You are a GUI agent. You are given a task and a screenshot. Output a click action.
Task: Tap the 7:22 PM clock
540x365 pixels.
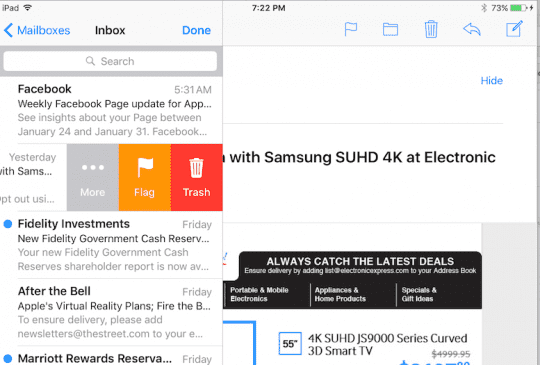tap(268, 8)
